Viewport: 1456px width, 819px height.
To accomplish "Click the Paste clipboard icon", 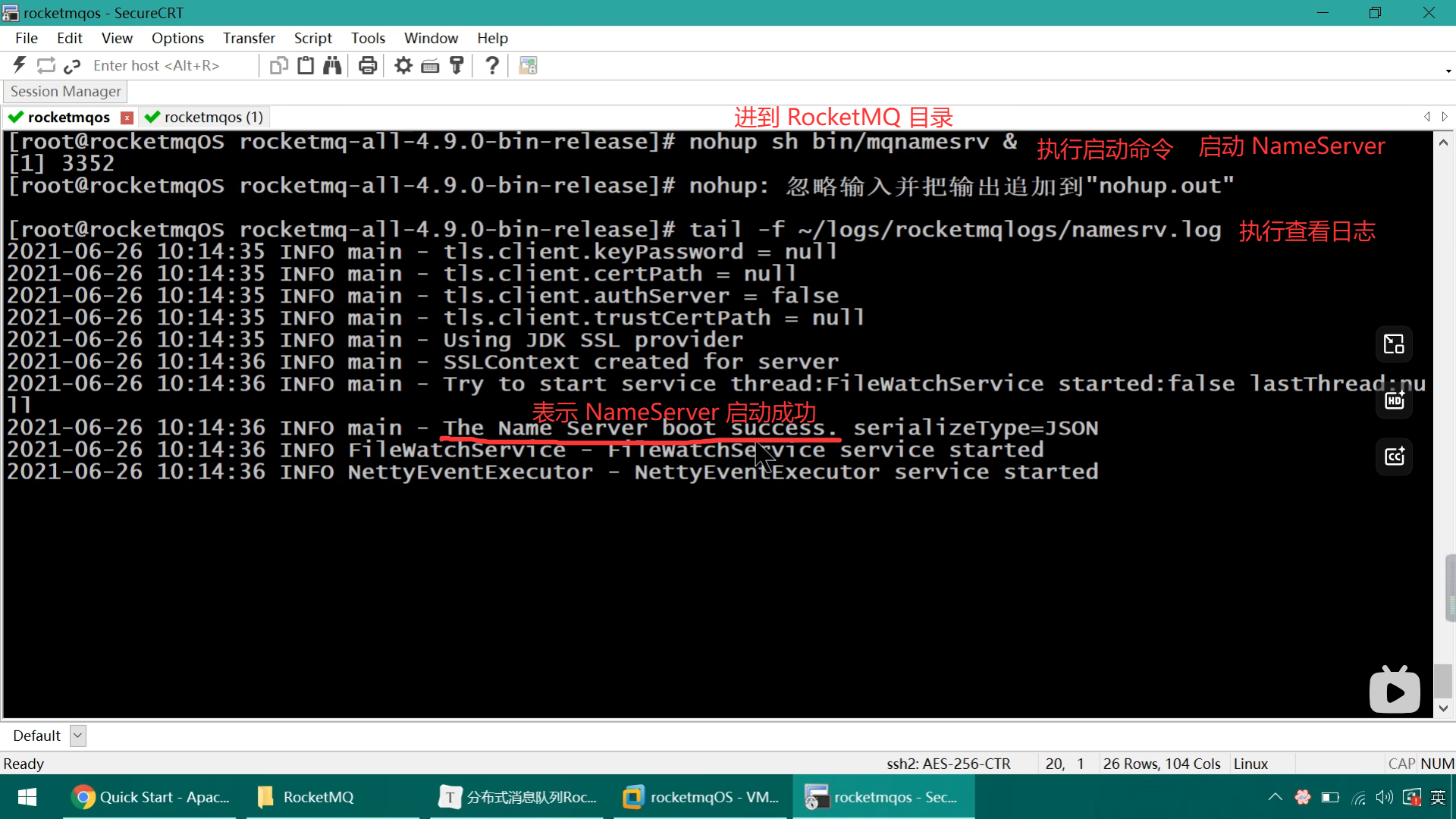I will 306,66.
